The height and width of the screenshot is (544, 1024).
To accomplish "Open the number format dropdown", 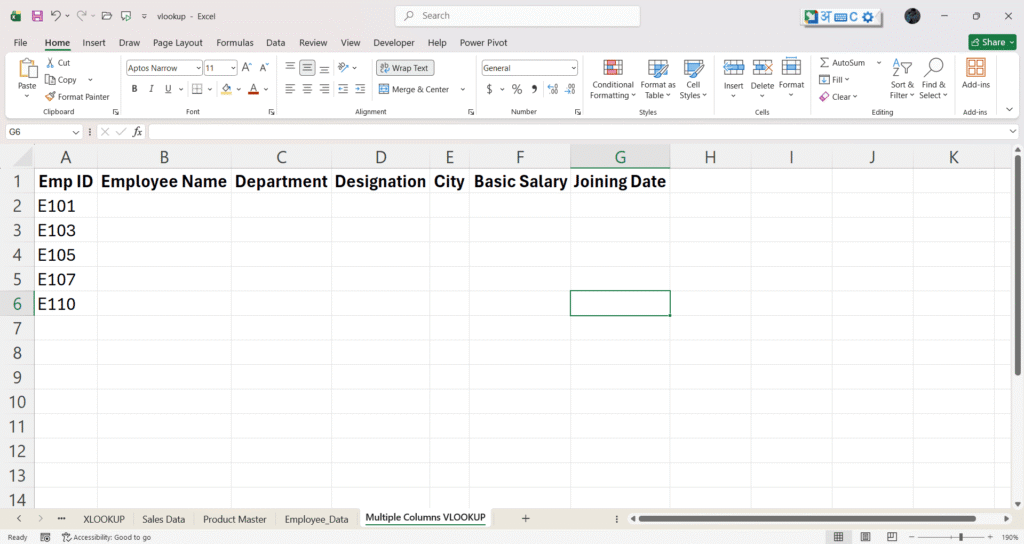I will click(x=573, y=68).
